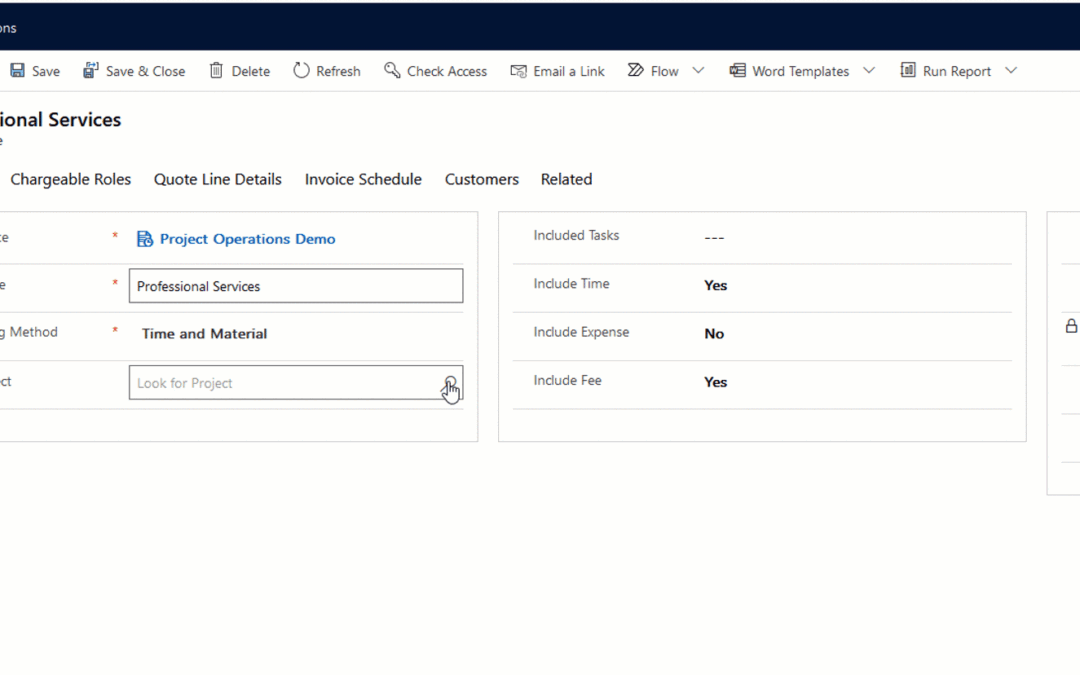Open the Project Operations Demo quote link
This screenshot has height=675, width=1080.
[248, 239]
